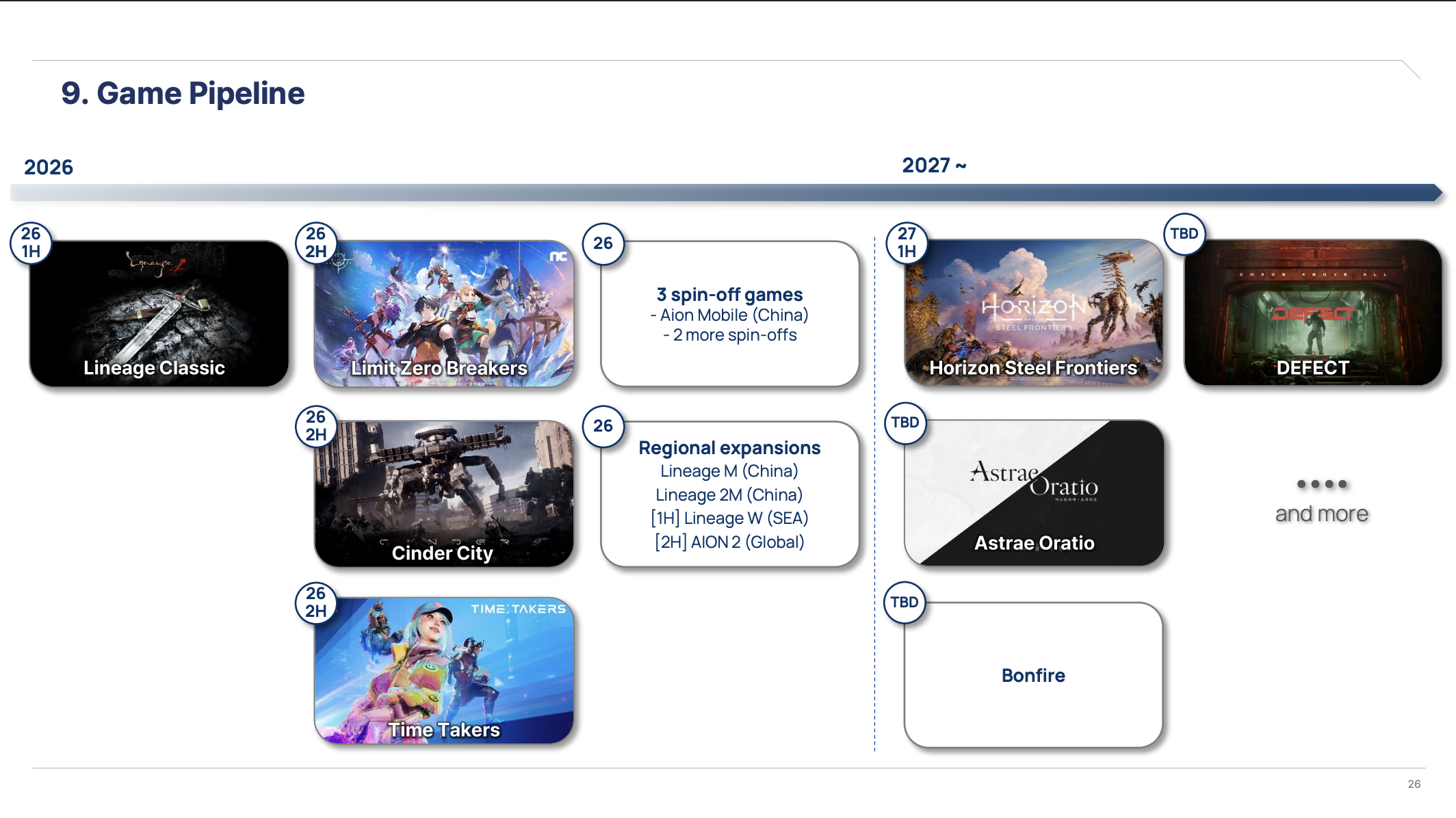Click the 'Horizon Steel Frontiers' caption
Screen dimensions: 1456x818
1033,368
